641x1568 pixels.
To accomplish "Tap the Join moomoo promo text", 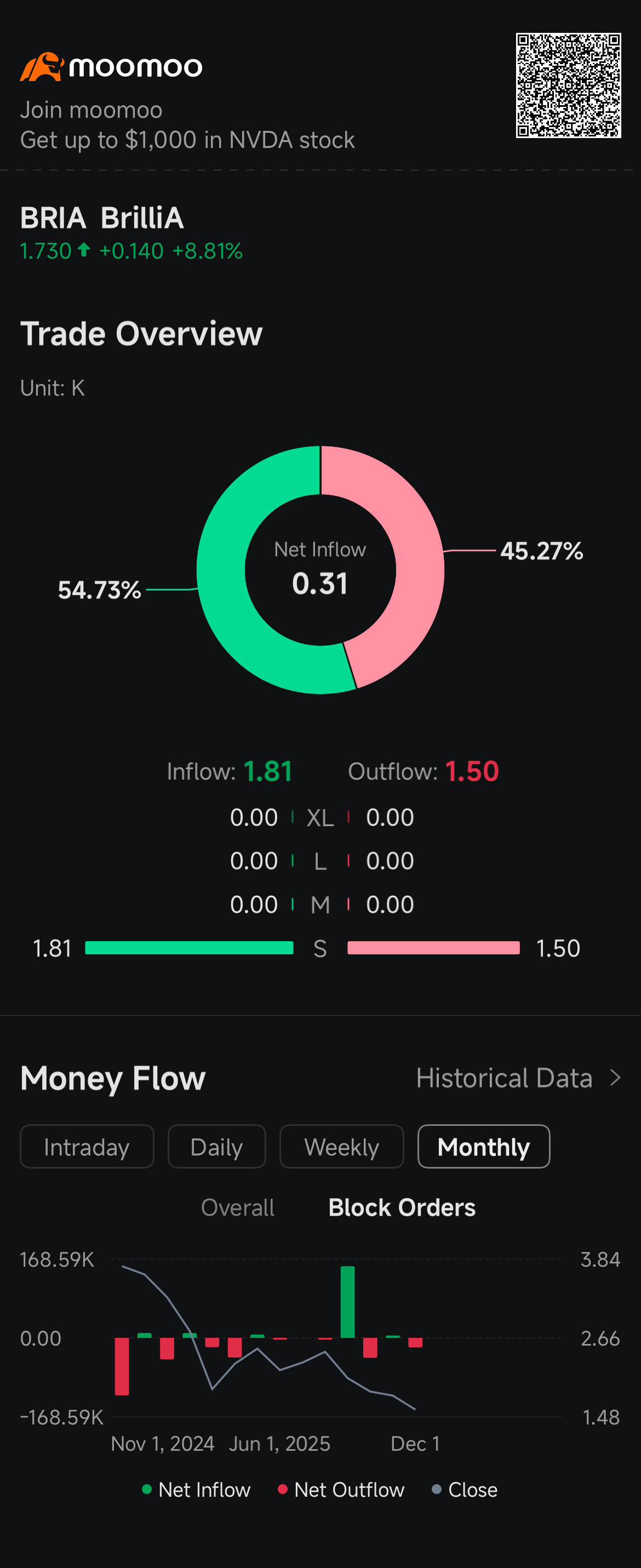I will click(x=91, y=110).
